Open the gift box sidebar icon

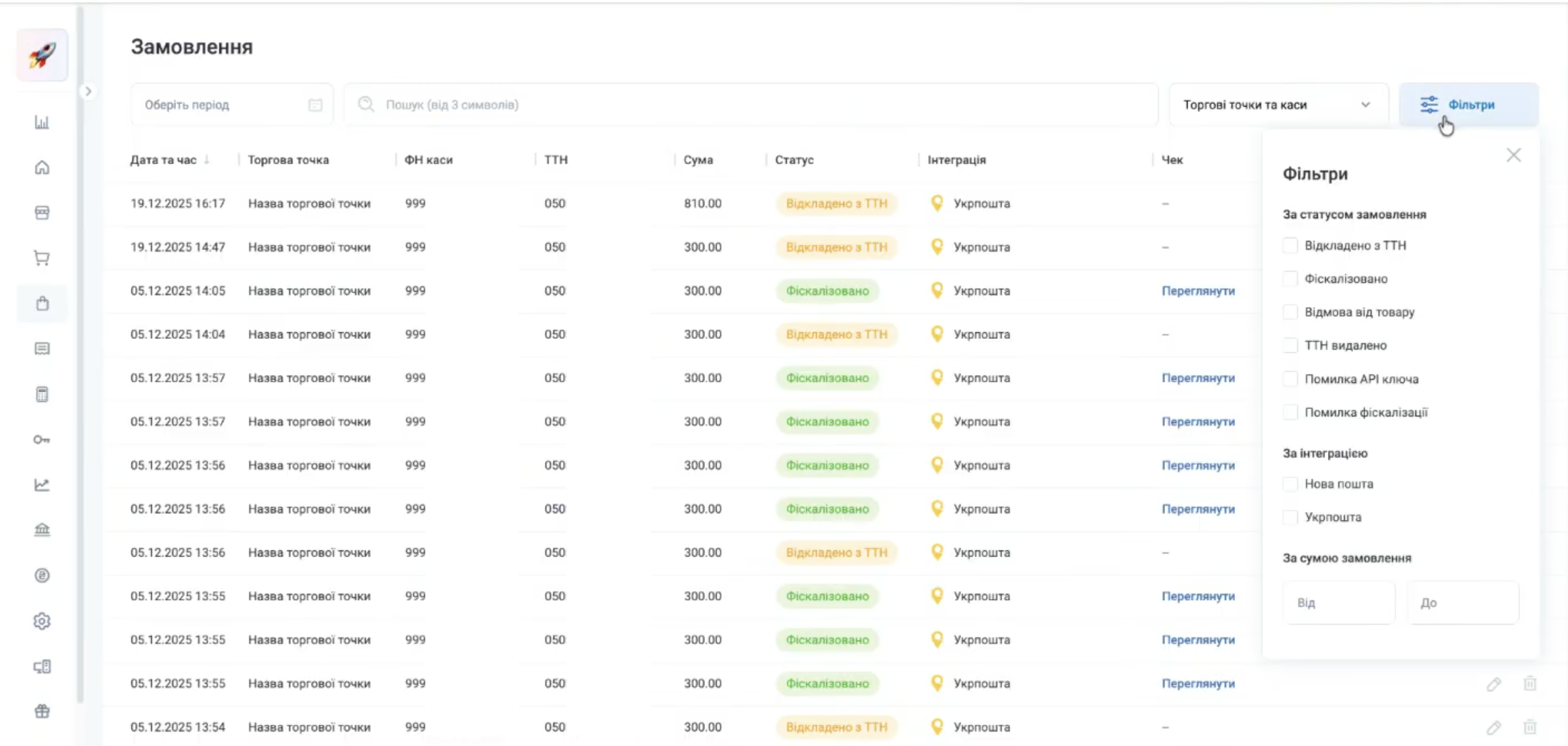pos(42,711)
